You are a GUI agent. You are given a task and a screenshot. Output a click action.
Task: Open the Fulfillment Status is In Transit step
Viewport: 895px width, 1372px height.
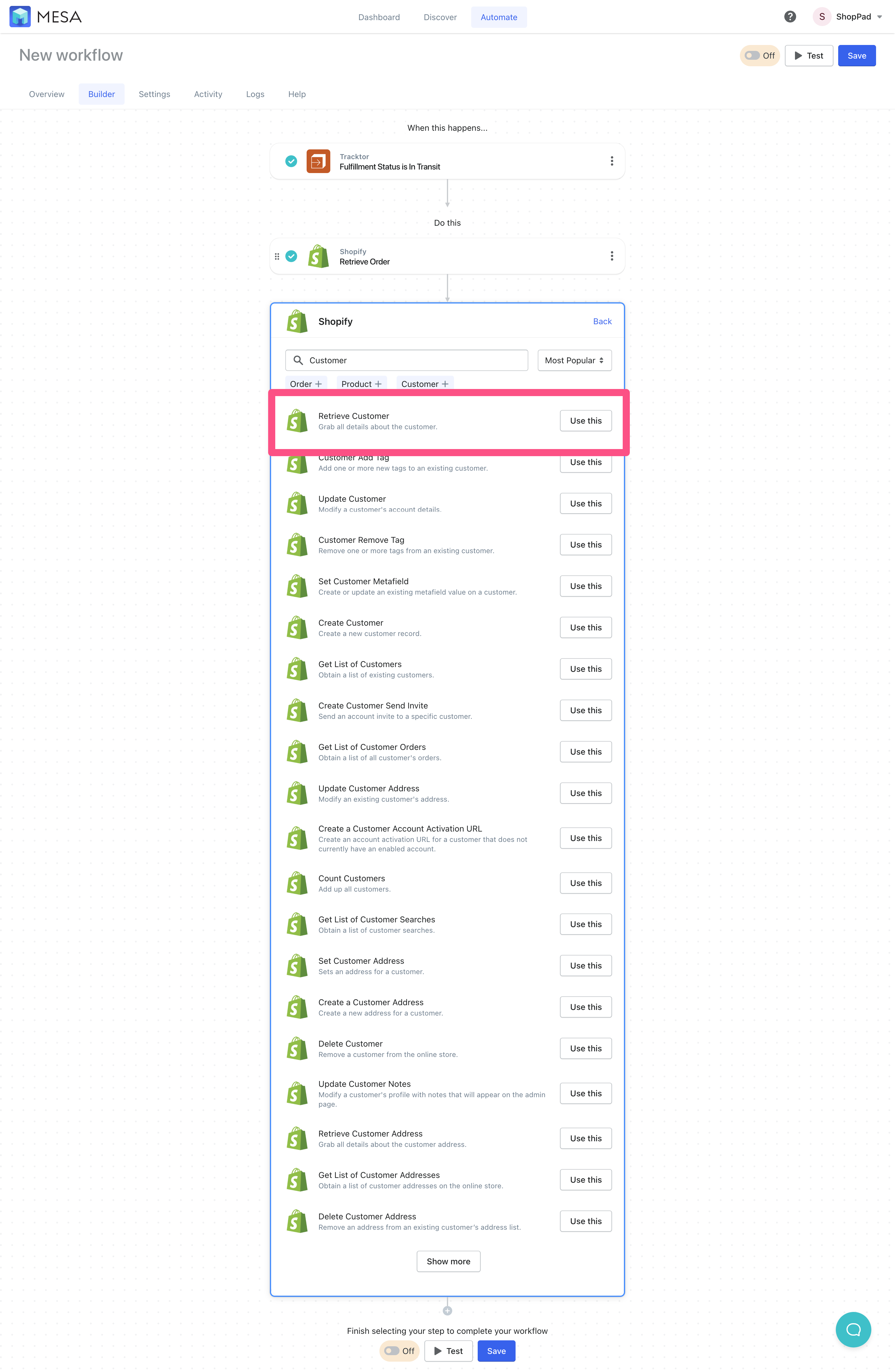pos(447,162)
